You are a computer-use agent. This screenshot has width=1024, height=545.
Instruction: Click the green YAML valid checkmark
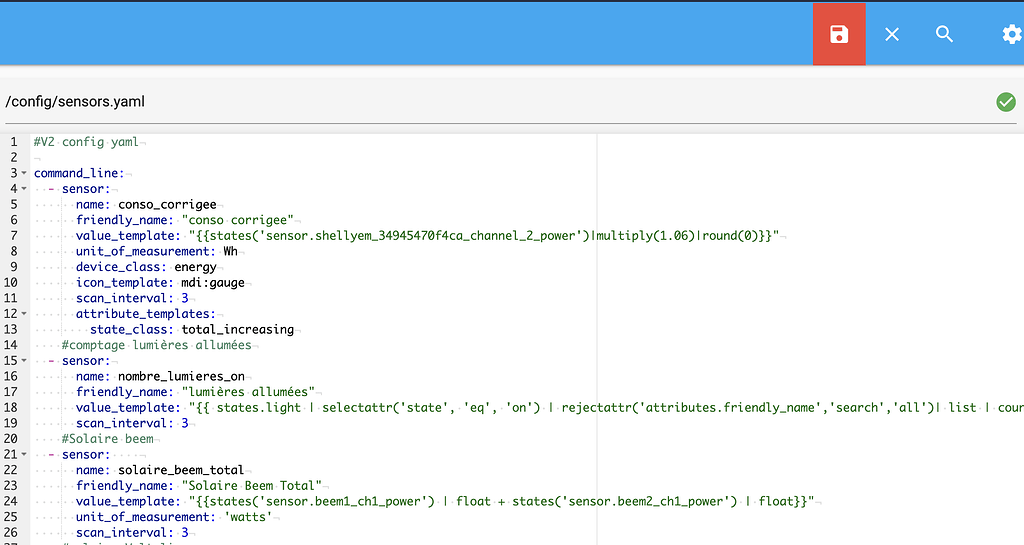pos(1005,102)
